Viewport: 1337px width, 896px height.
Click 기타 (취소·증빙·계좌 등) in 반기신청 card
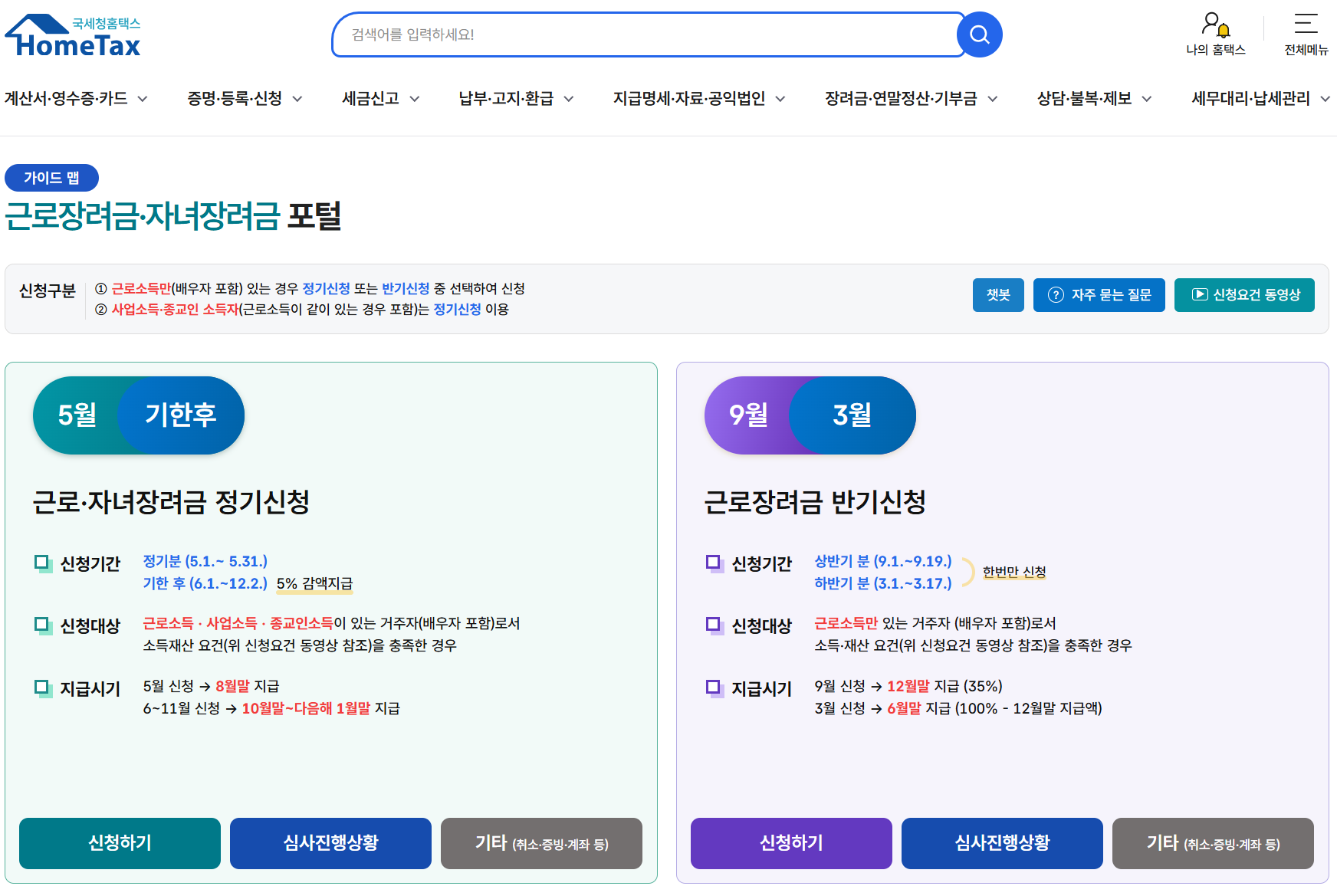click(1213, 843)
